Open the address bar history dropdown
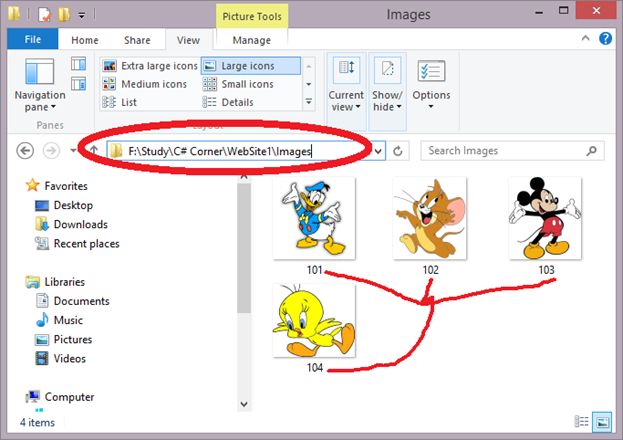The image size is (623, 440). point(378,151)
